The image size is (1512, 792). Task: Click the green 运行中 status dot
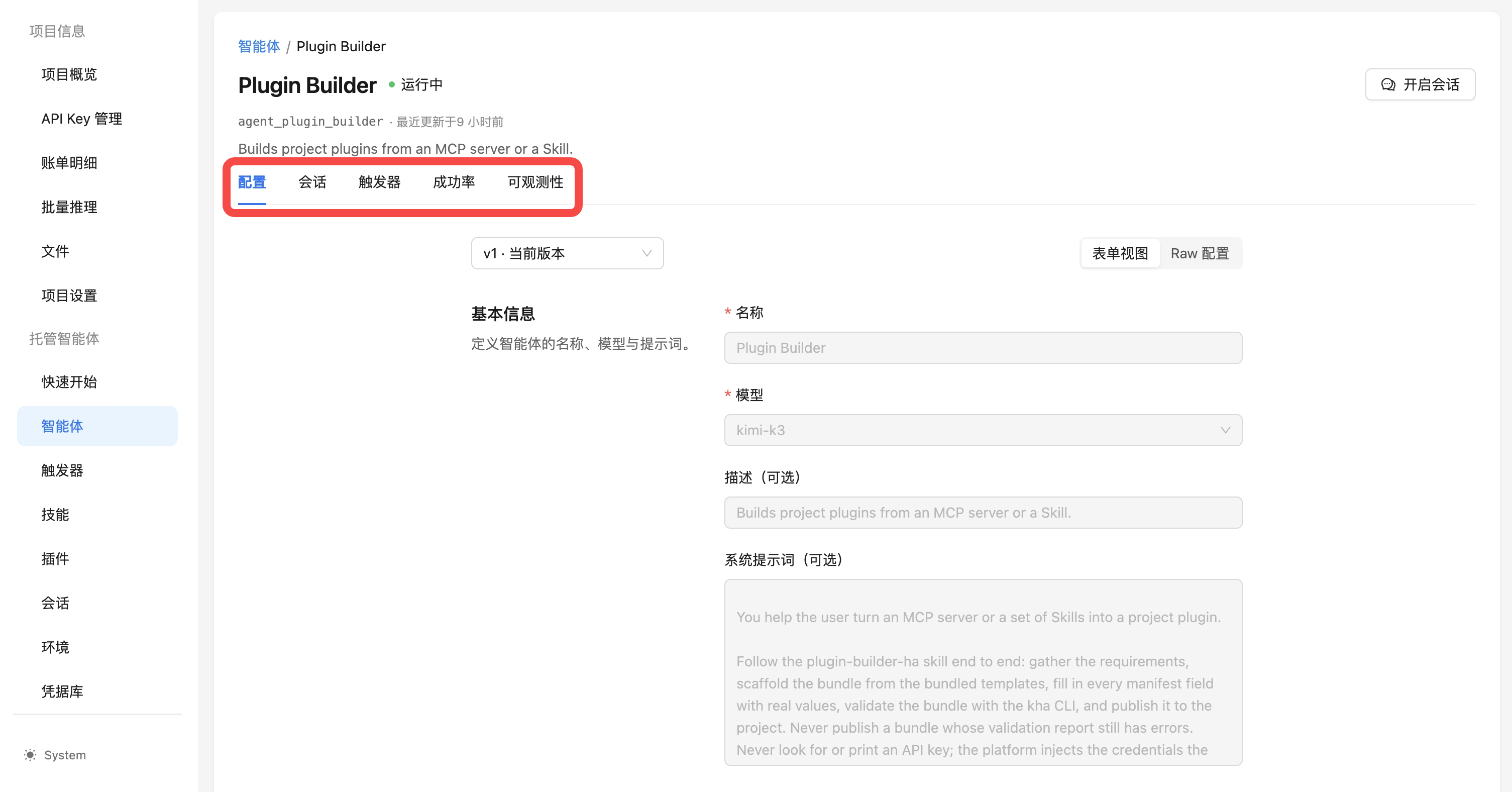pos(391,84)
